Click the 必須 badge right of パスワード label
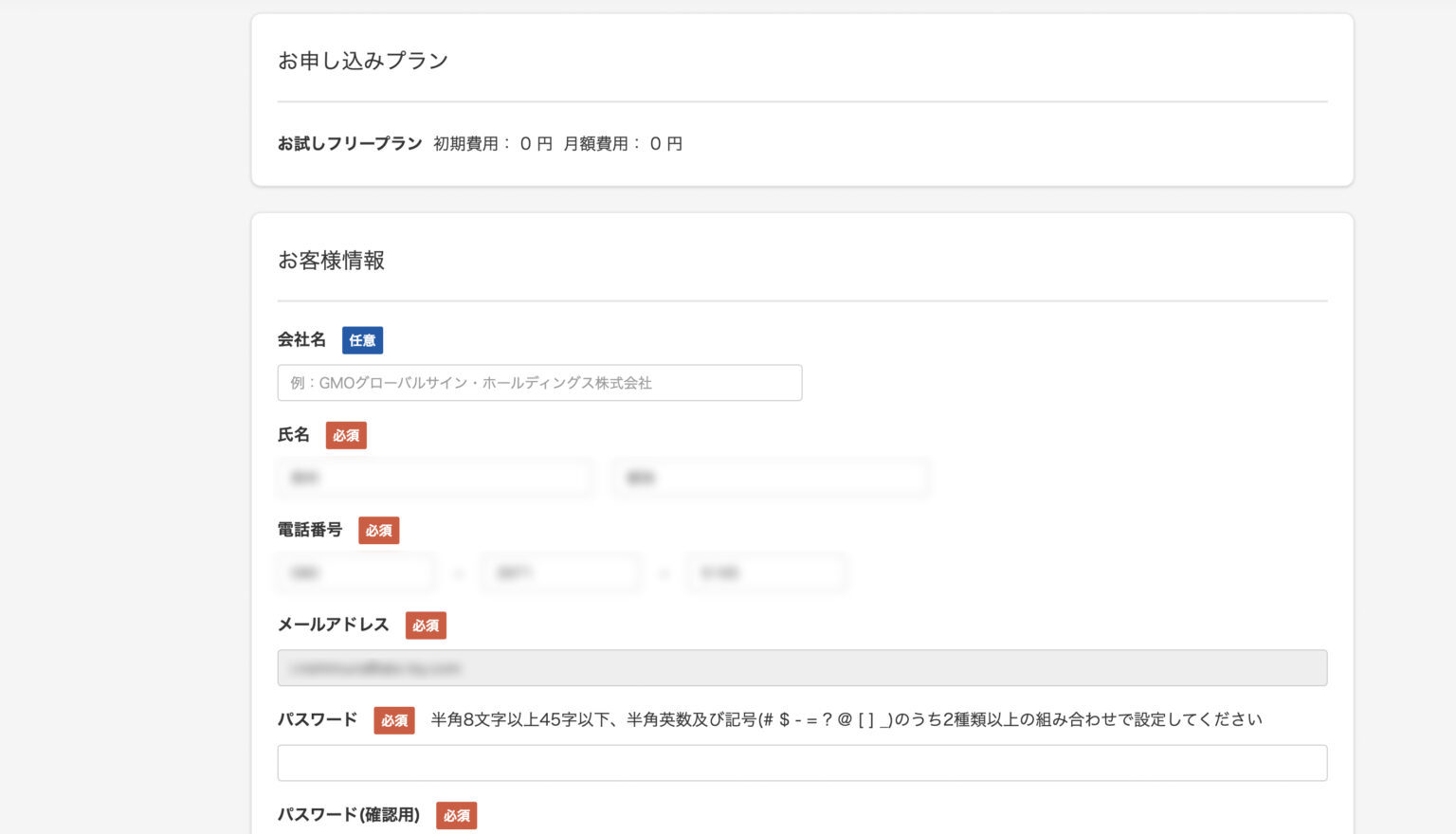1456x834 pixels. pyautogui.click(x=393, y=720)
